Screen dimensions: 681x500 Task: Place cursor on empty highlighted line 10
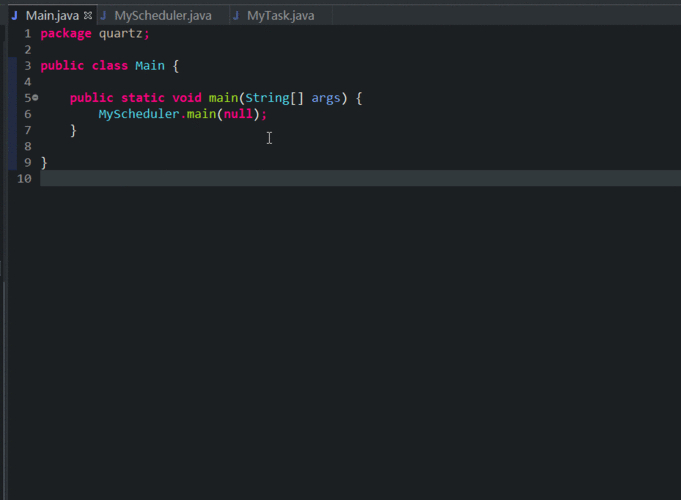[x=360, y=179]
